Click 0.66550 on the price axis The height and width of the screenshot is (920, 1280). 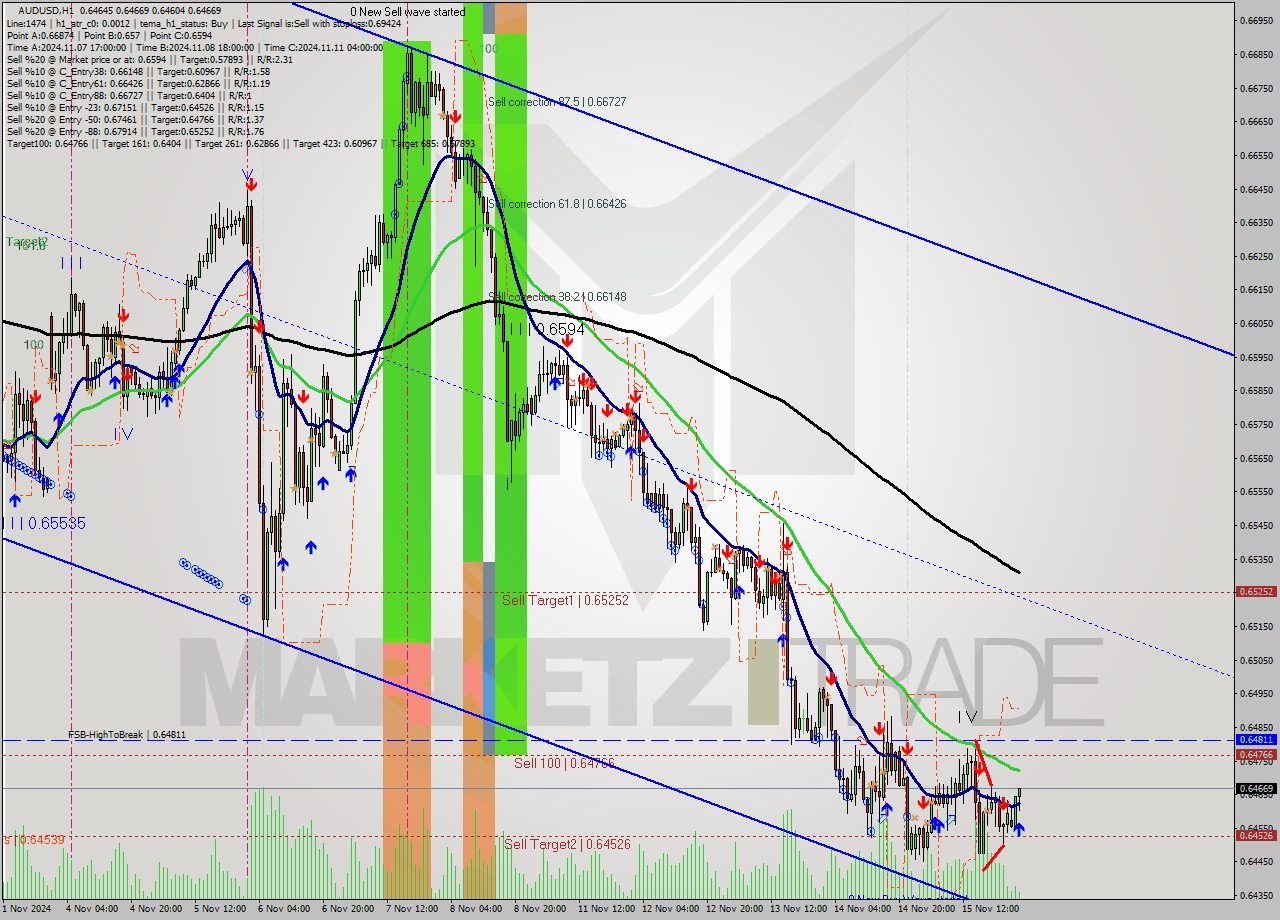click(x=1256, y=155)
